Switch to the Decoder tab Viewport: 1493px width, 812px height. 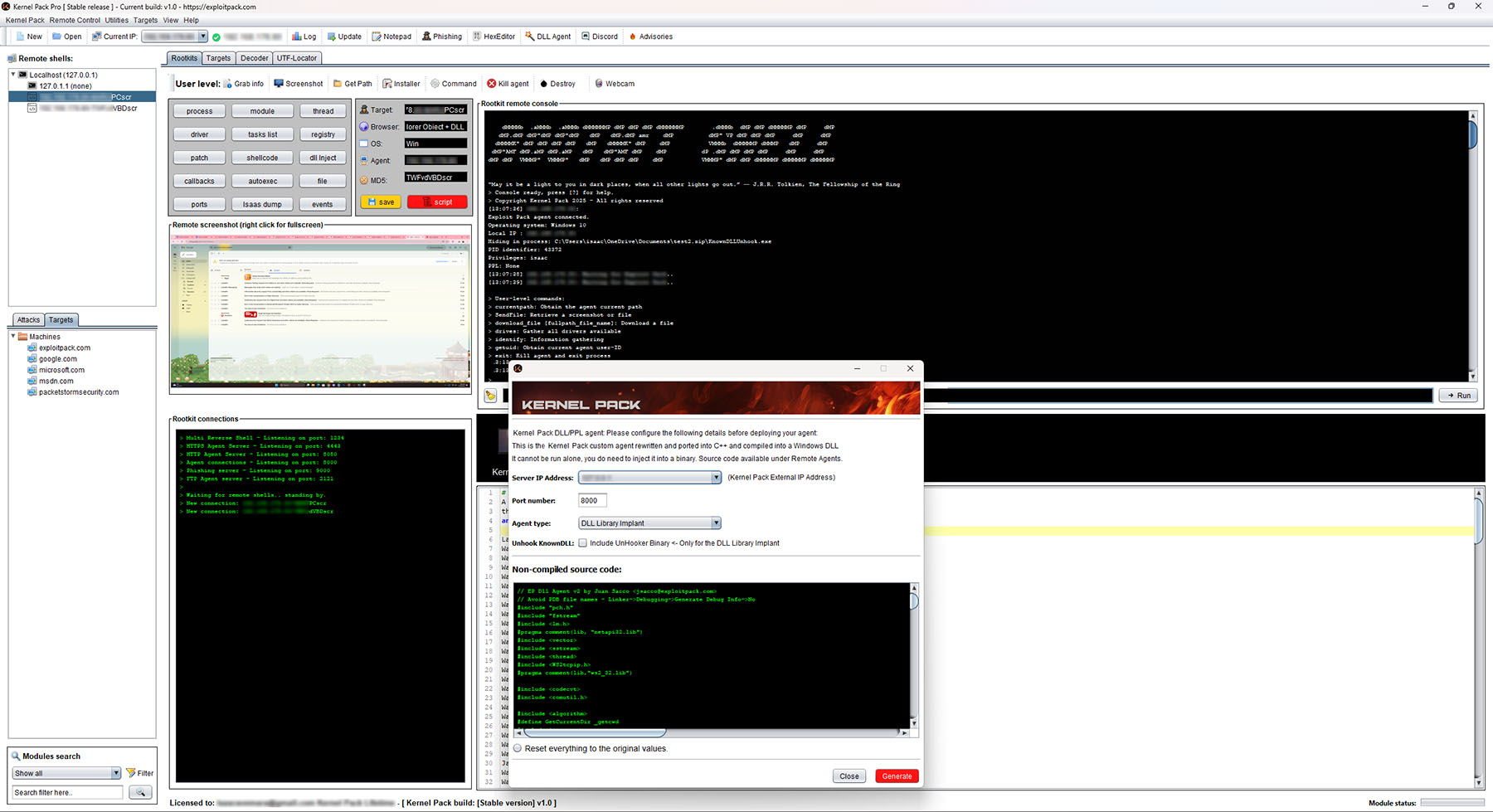[x=254, y=58]
